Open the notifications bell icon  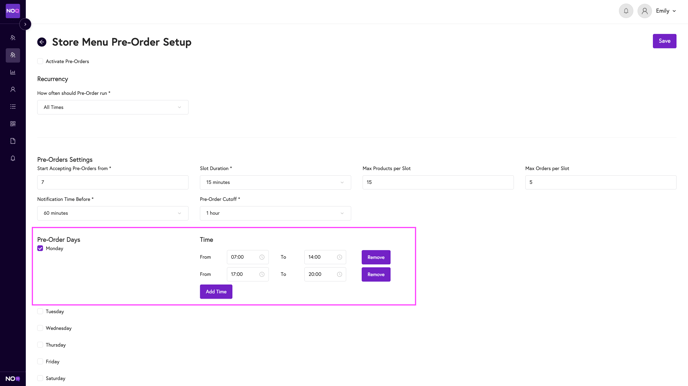point(626,11)
